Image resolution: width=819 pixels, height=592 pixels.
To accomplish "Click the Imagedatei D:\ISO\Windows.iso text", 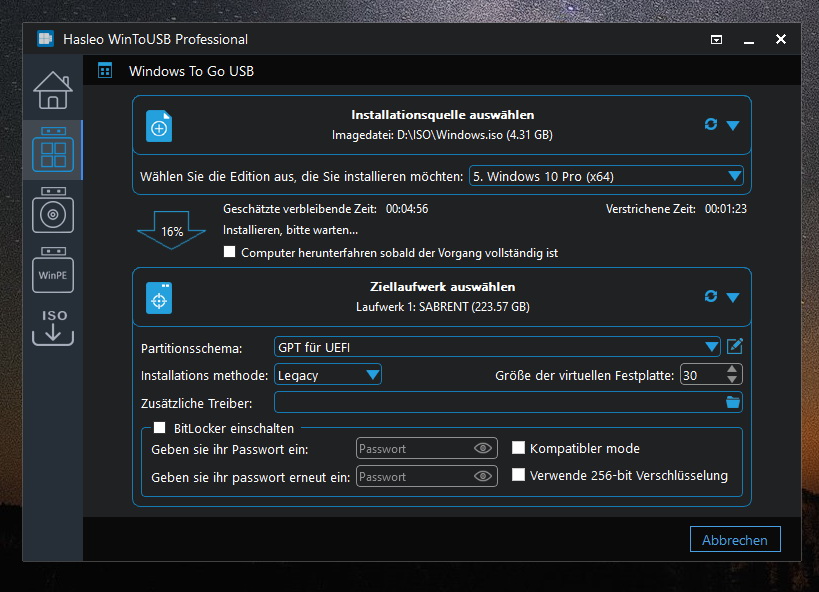I will [x=442, y=135].
